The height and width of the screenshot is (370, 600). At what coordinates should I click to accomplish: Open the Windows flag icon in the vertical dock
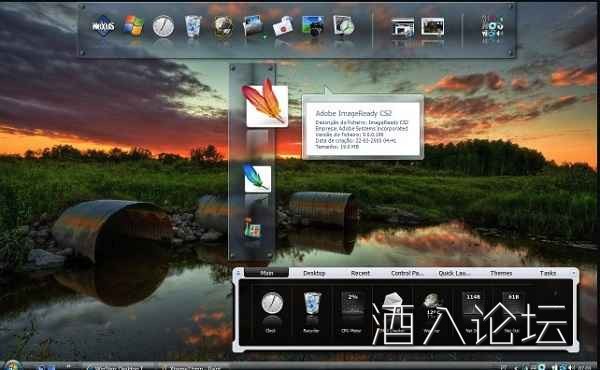pyautogui.click(x=252, y=229)
